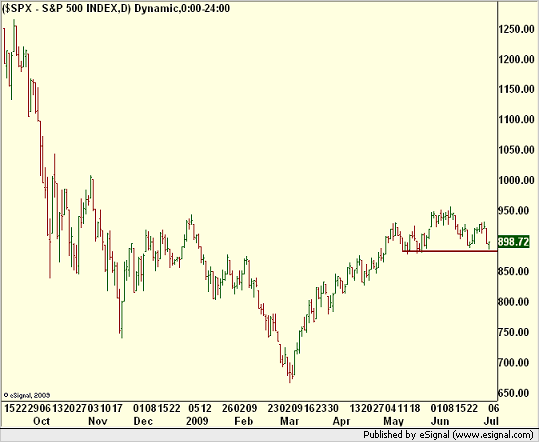The width and height of the screenshot is (539, 442).
Task: Select the 950.00 price axis label
Action: (514, 210)
